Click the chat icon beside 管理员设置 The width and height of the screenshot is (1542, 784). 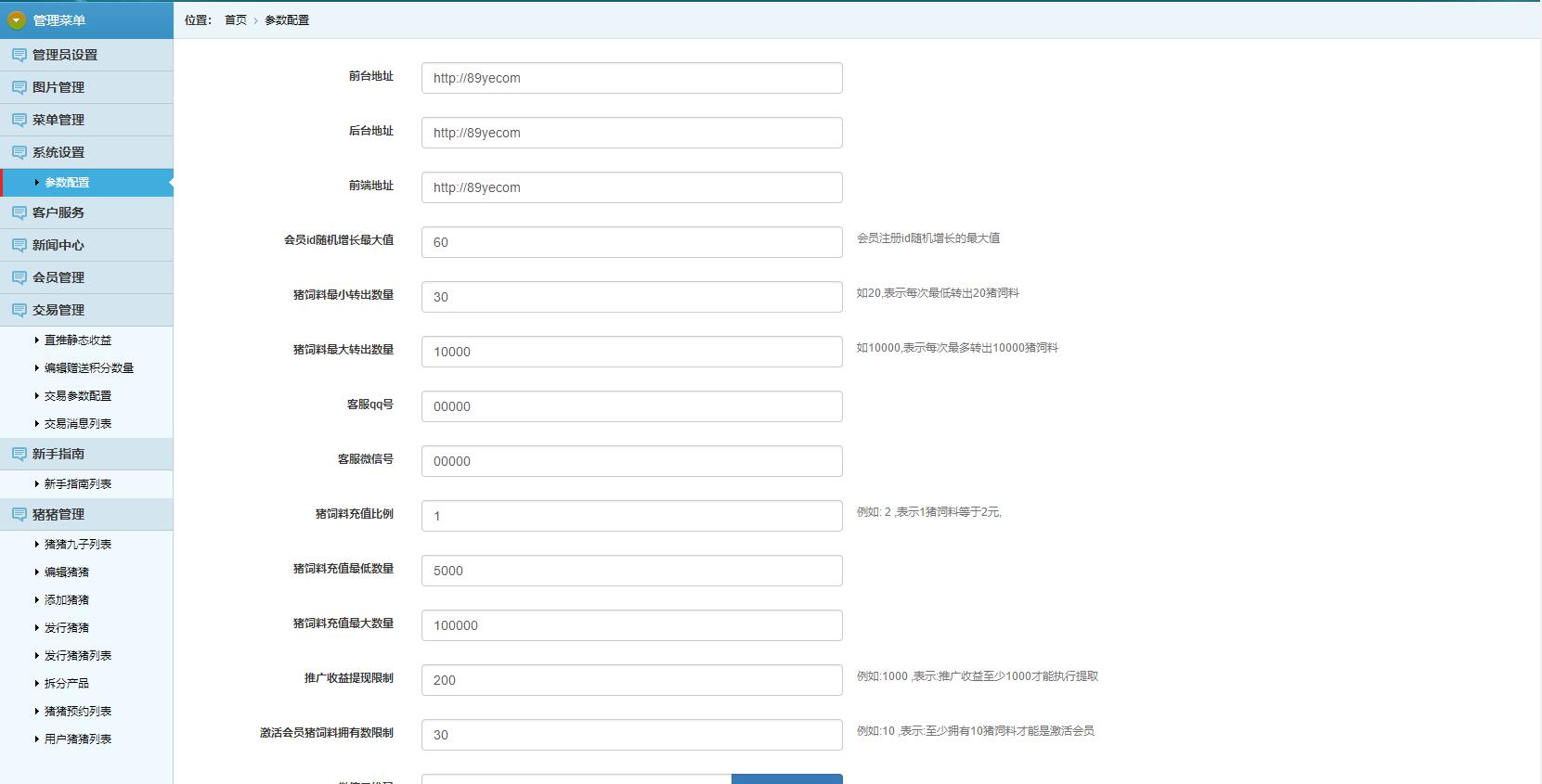pyautogui.click(x=19, y=55)
